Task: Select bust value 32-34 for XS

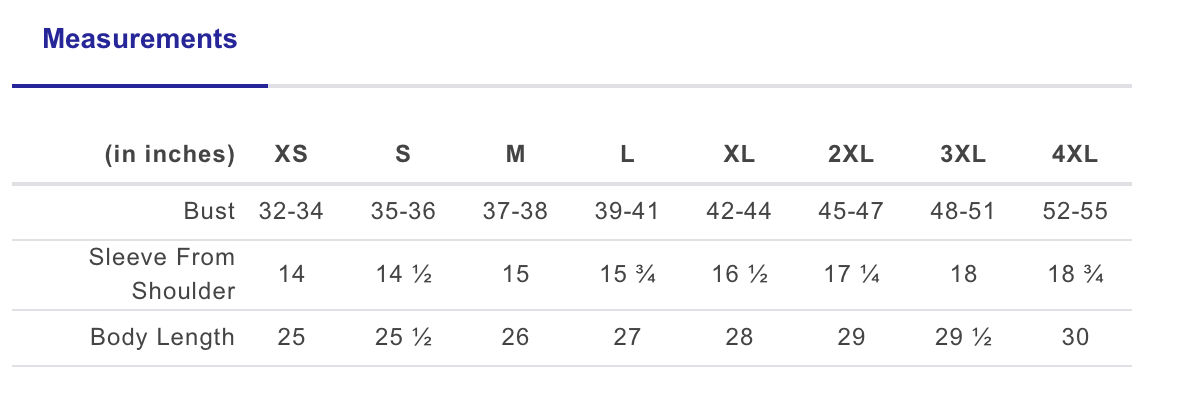Action: point(291,211)
